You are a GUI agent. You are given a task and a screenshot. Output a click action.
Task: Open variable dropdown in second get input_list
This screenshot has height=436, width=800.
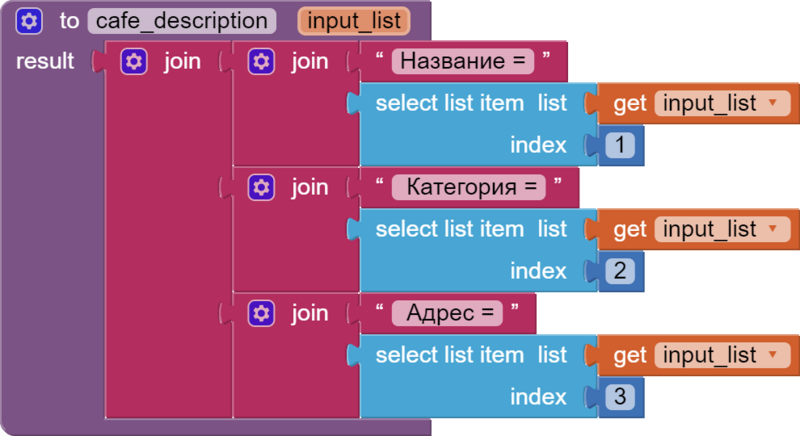pyautogui.click(x=771, y=230)
